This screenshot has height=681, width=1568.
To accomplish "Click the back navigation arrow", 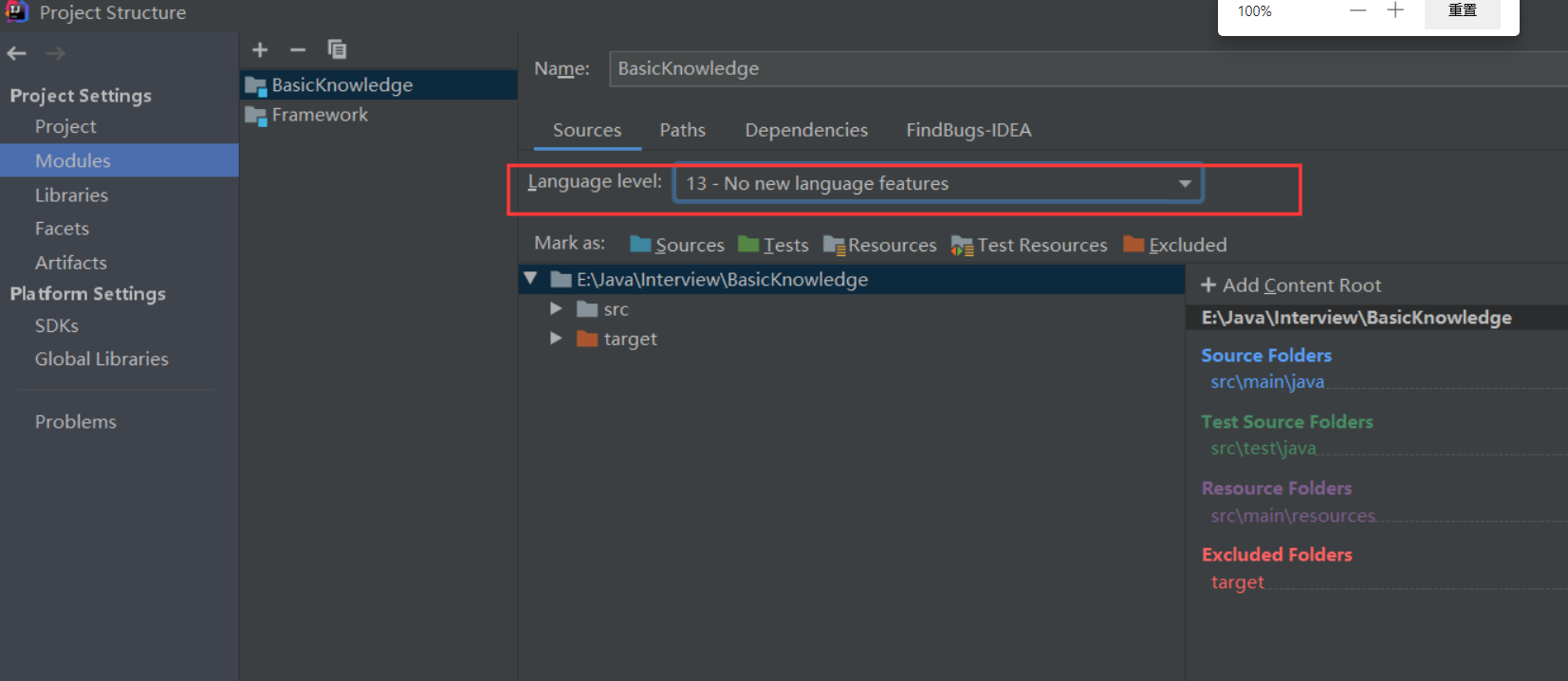I will tap(16, 53).
